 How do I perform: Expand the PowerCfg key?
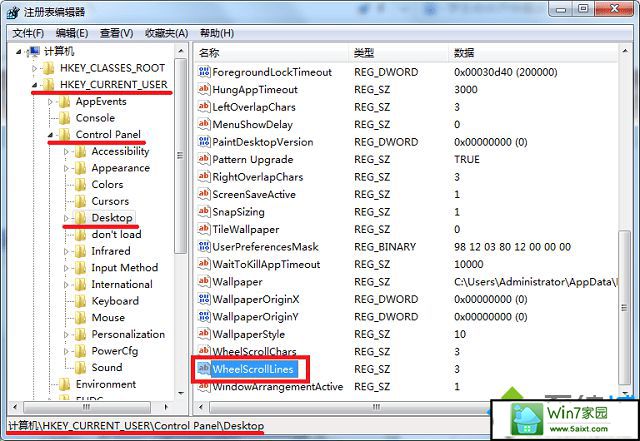[x=66, y=351]
